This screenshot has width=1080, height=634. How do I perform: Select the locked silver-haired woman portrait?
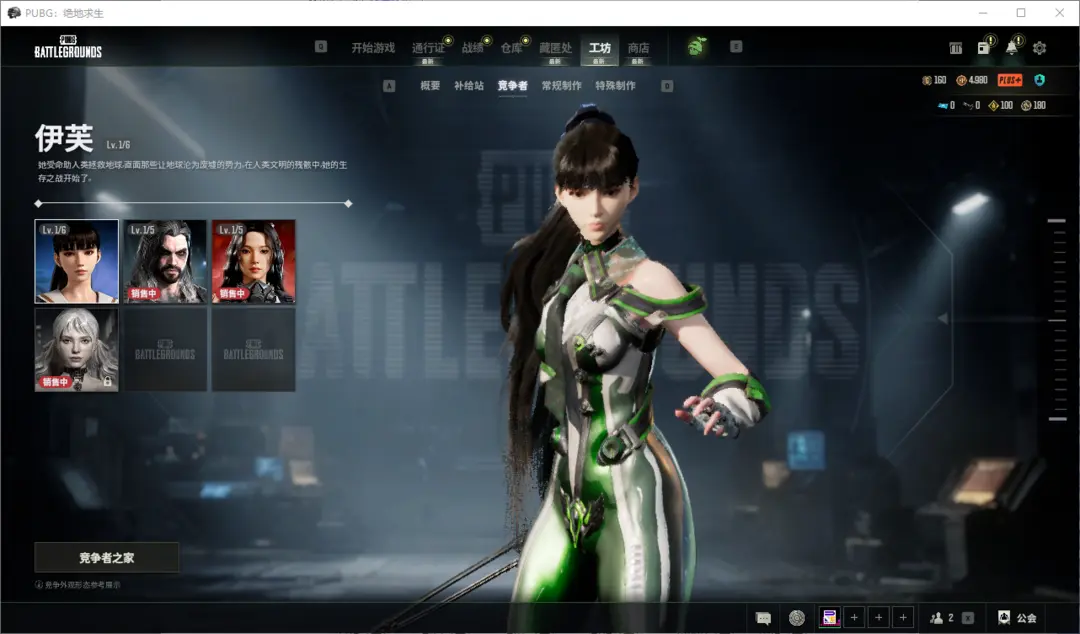[76, 350]
